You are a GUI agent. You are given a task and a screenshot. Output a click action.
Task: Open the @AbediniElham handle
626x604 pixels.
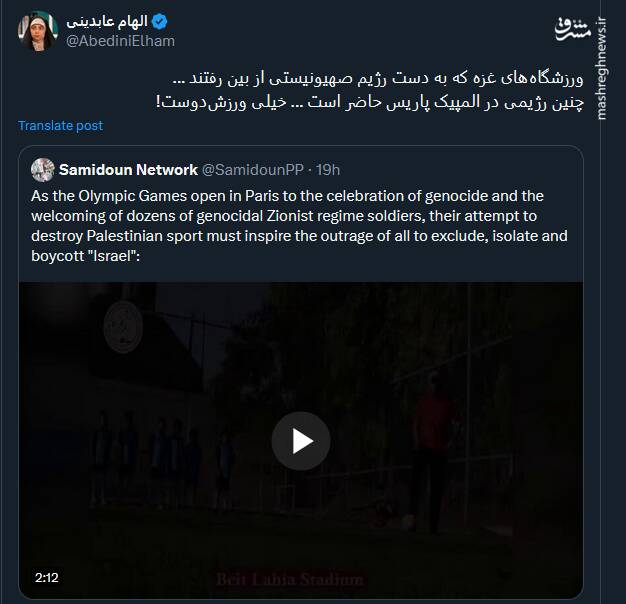pos(120,41)
